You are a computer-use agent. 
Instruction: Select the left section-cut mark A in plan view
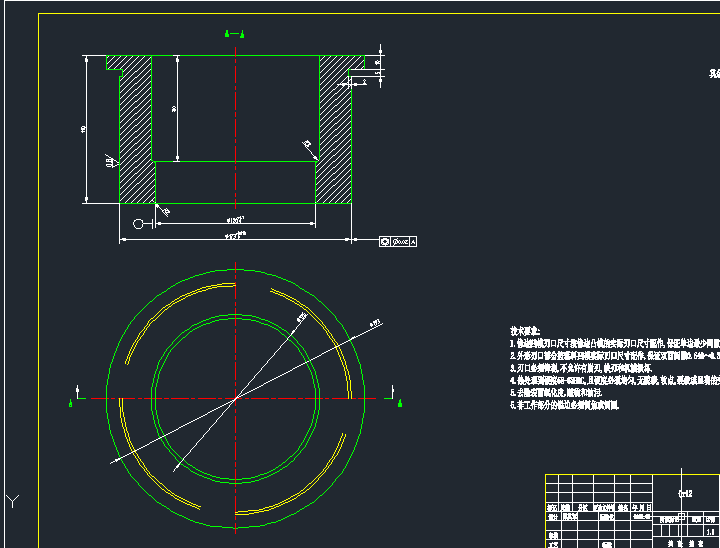[x=70, y=403]
